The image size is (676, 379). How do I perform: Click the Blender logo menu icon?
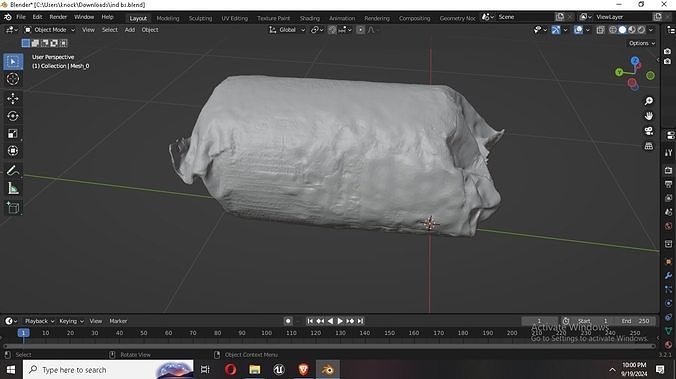pyautogui.click(x=7, y=17)
